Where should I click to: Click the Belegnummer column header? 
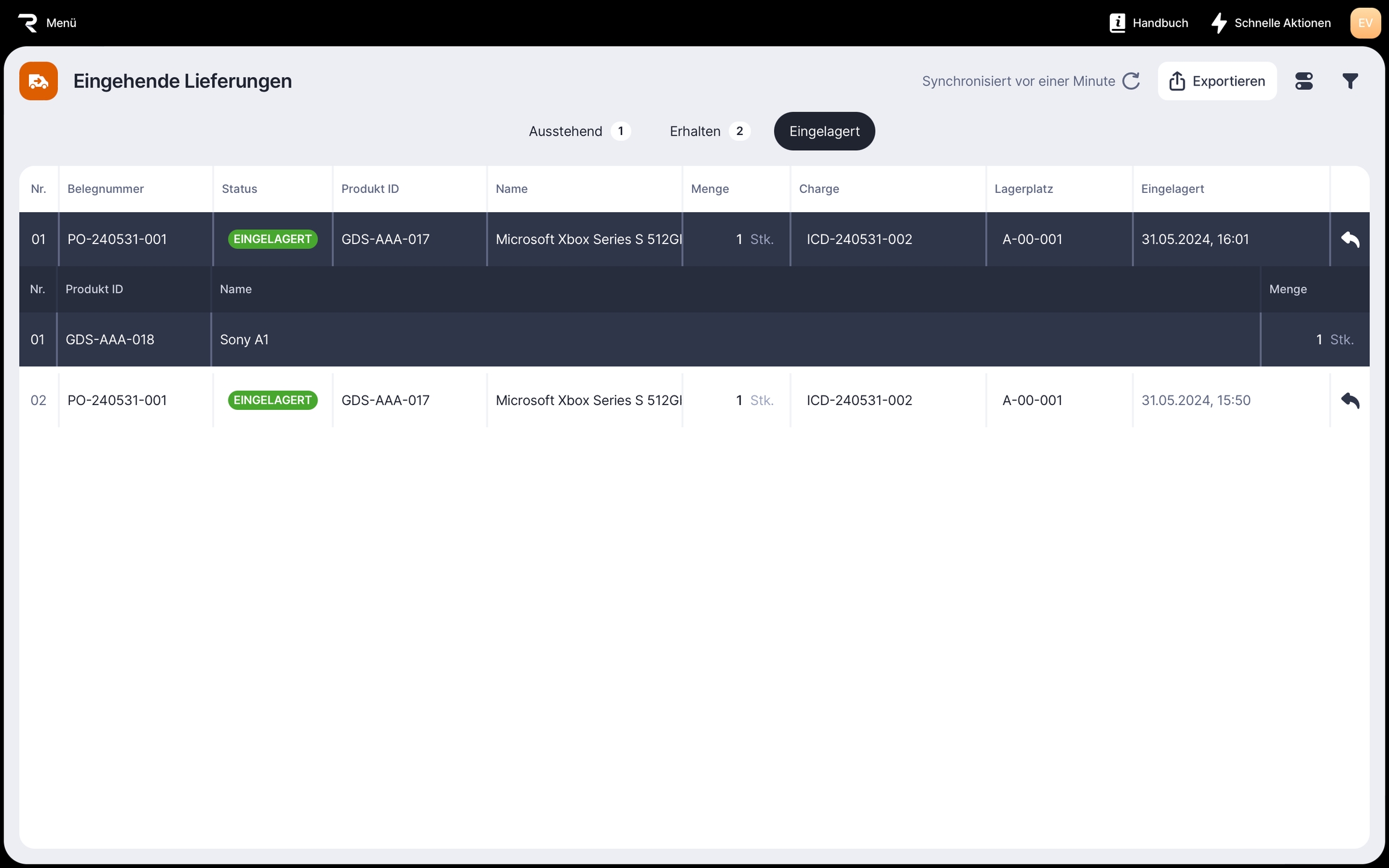click(106, 189)
